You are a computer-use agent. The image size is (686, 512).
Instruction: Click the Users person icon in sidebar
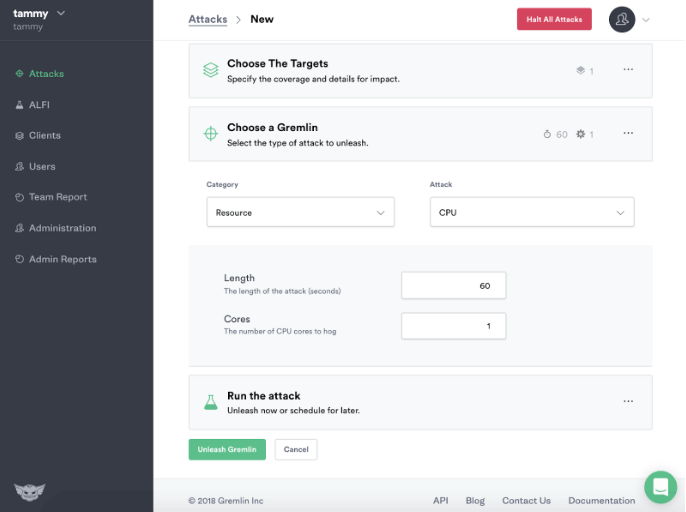19,166
